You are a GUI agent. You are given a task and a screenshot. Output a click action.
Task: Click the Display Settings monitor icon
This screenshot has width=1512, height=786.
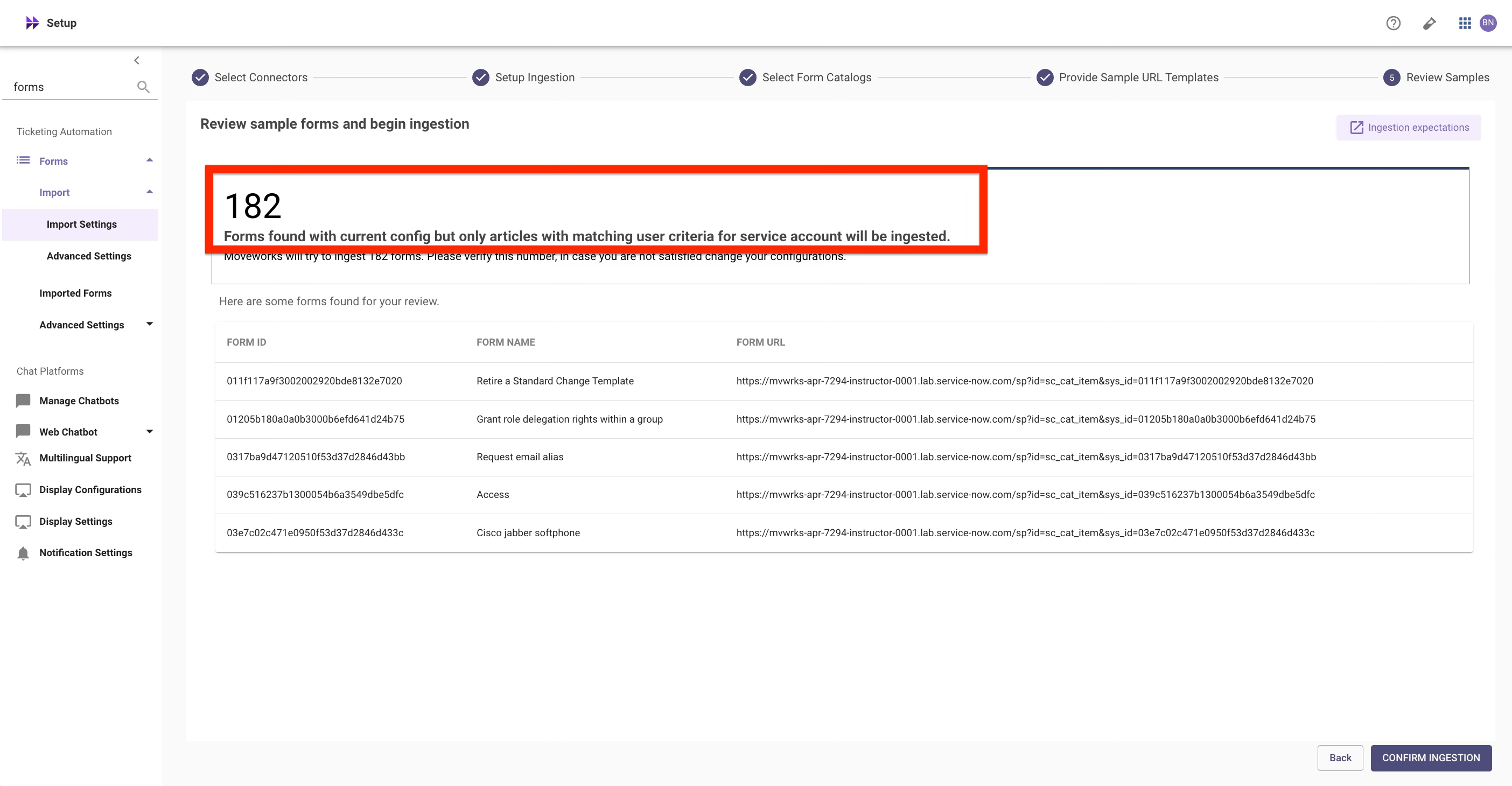click(23, 522)
